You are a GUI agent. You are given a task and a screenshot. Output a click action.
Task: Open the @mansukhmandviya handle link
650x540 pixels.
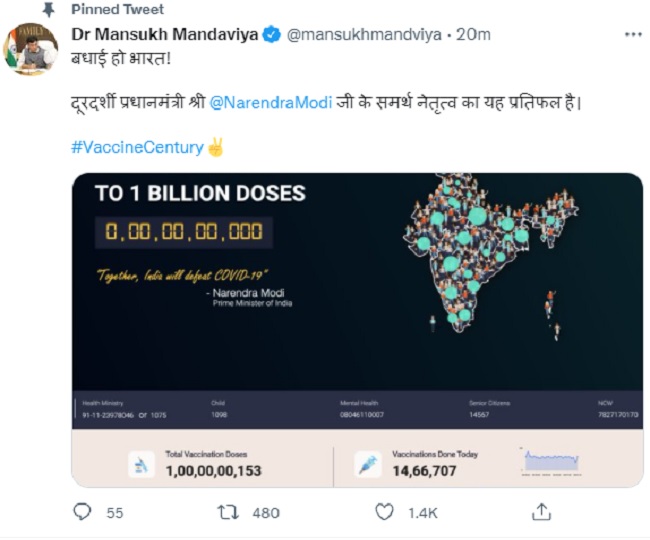pyautogui.click(x=364, y=34)
